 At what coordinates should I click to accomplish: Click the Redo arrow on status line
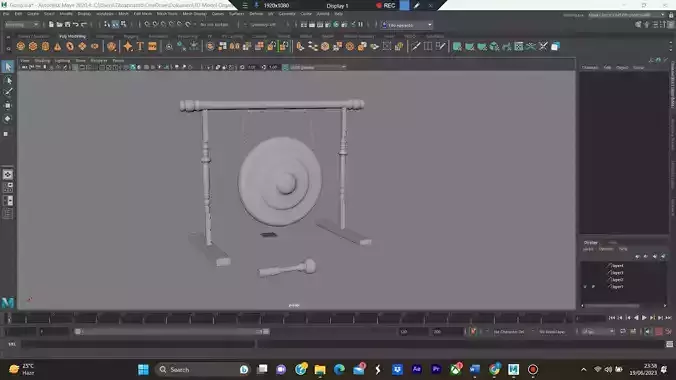(x=84, y=25)
